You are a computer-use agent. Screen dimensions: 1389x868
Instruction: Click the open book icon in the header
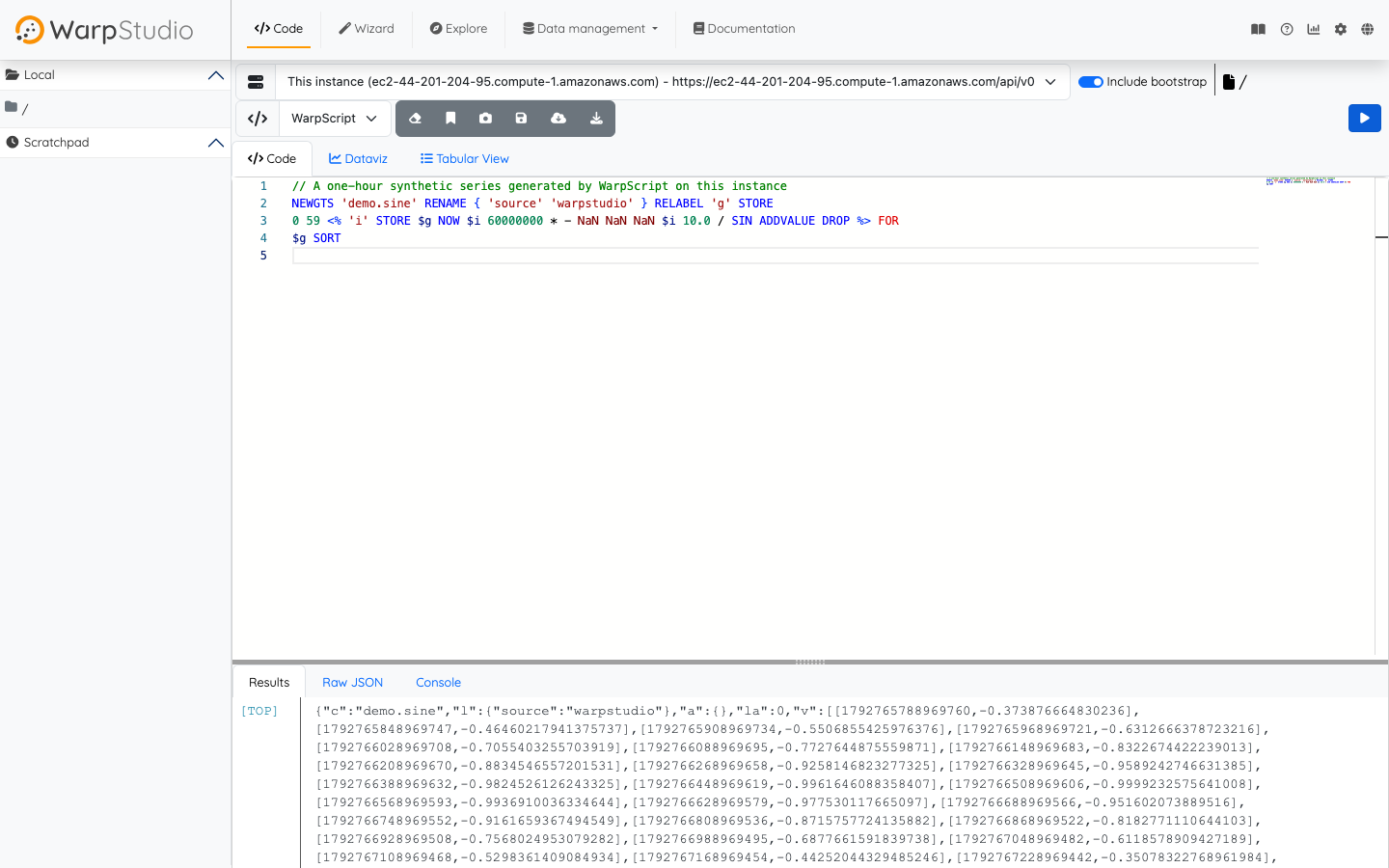1258,29
